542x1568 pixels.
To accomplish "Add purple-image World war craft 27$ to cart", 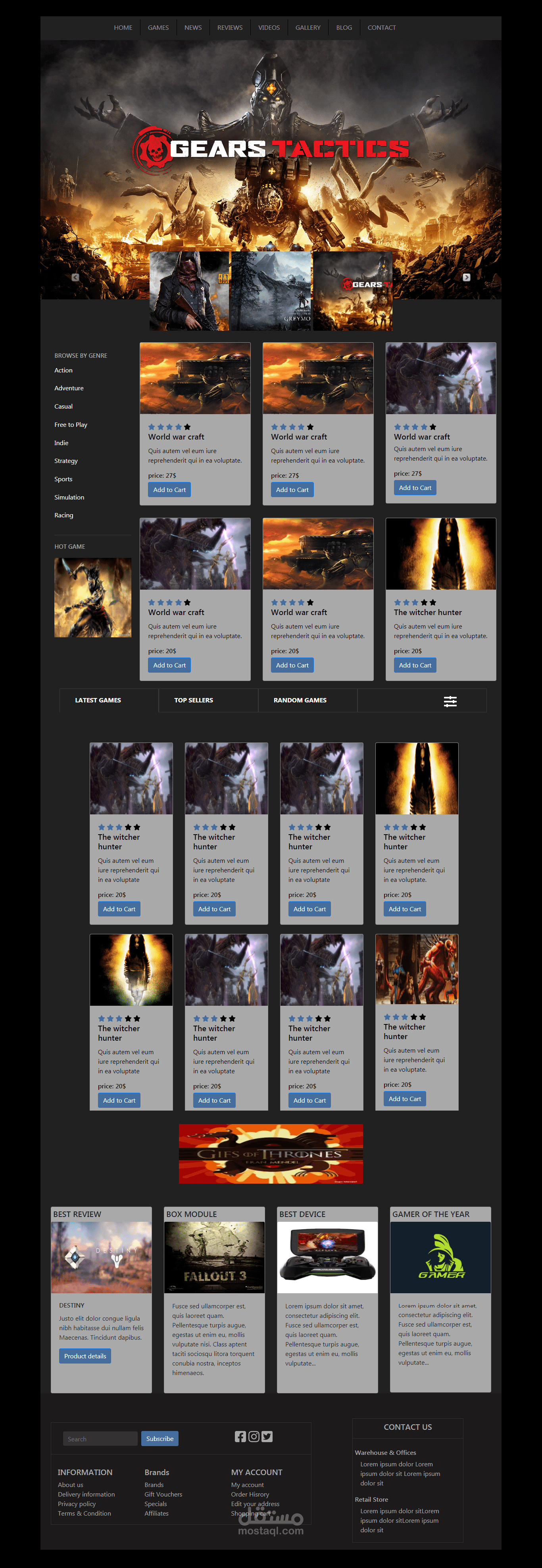I will coord(415,488).
